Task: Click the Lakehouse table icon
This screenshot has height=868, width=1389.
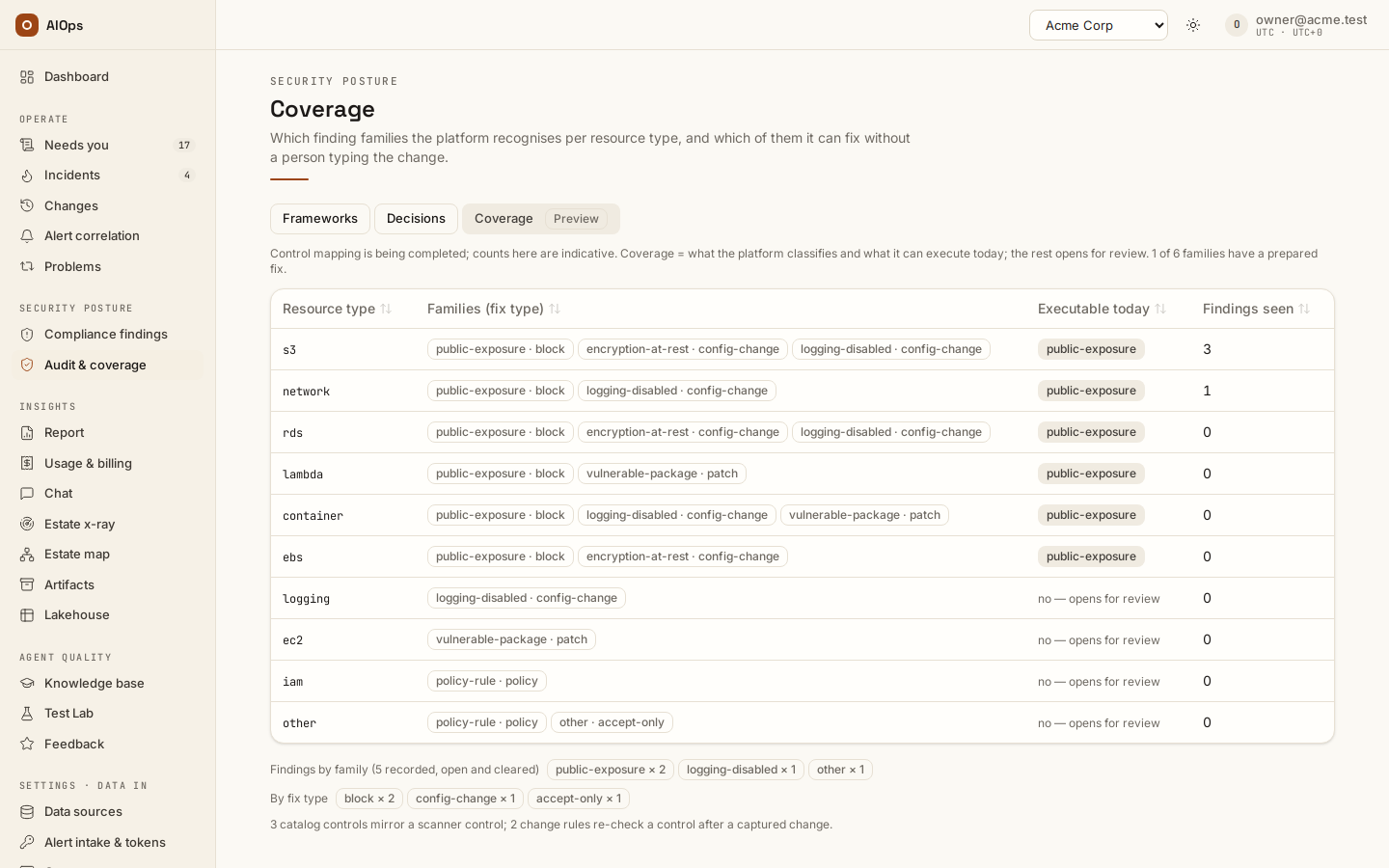Action: (27, 615)
